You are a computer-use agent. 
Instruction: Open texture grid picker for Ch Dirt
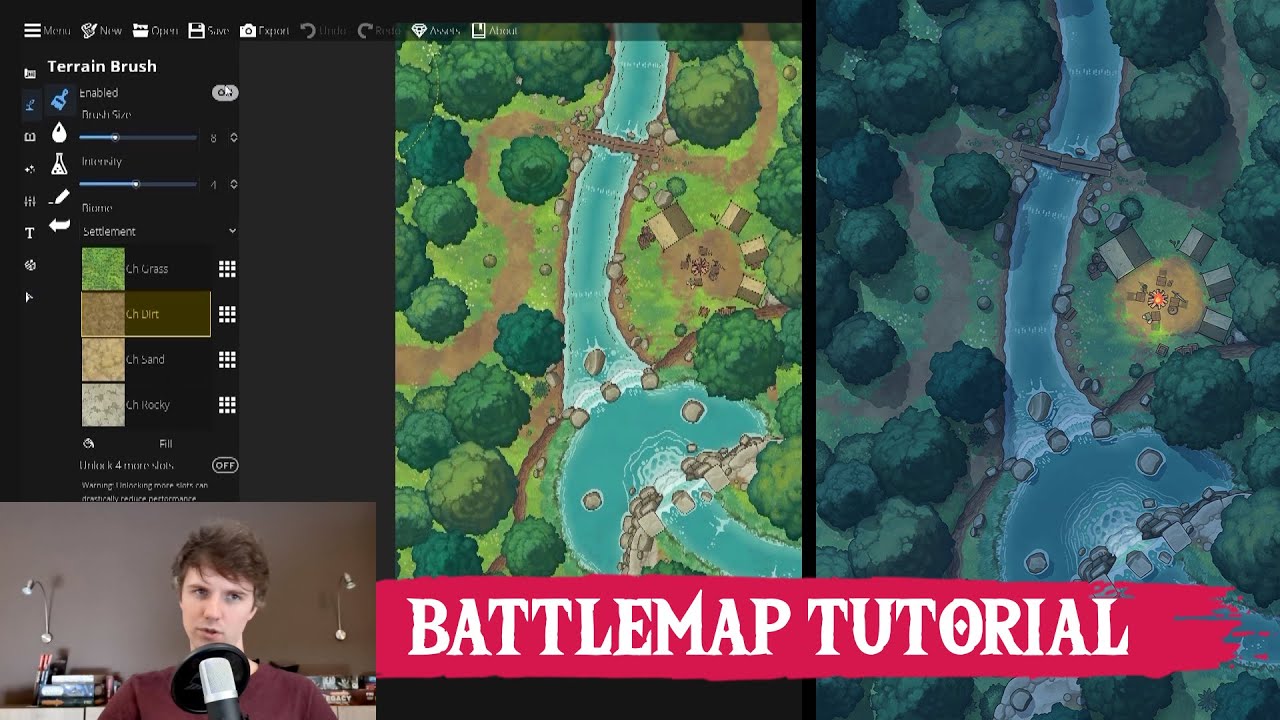click(227, 314)
